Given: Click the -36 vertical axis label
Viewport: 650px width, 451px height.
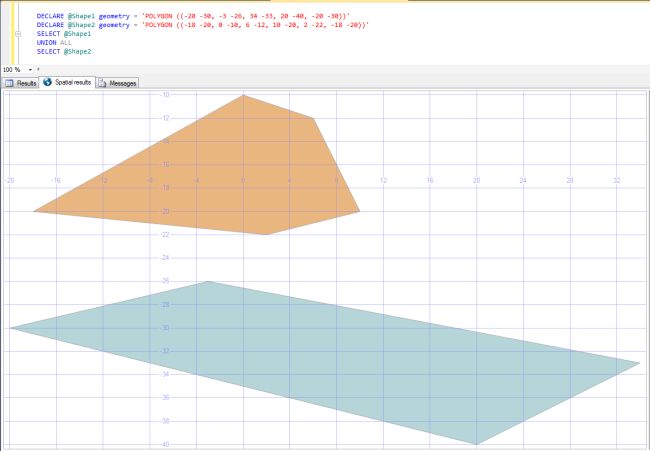Looking at the screenshot, I should [165, 398].
